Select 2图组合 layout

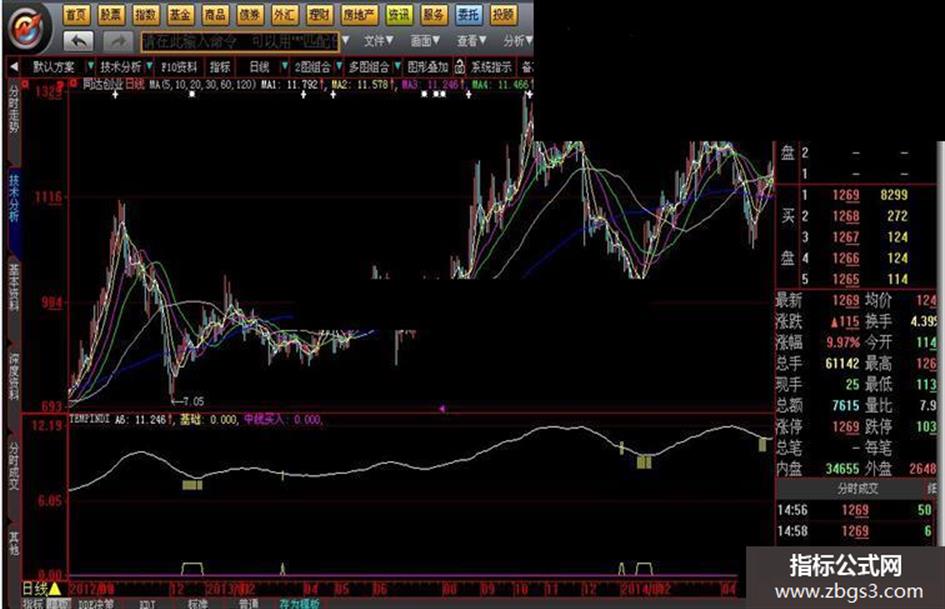[313, 67]
